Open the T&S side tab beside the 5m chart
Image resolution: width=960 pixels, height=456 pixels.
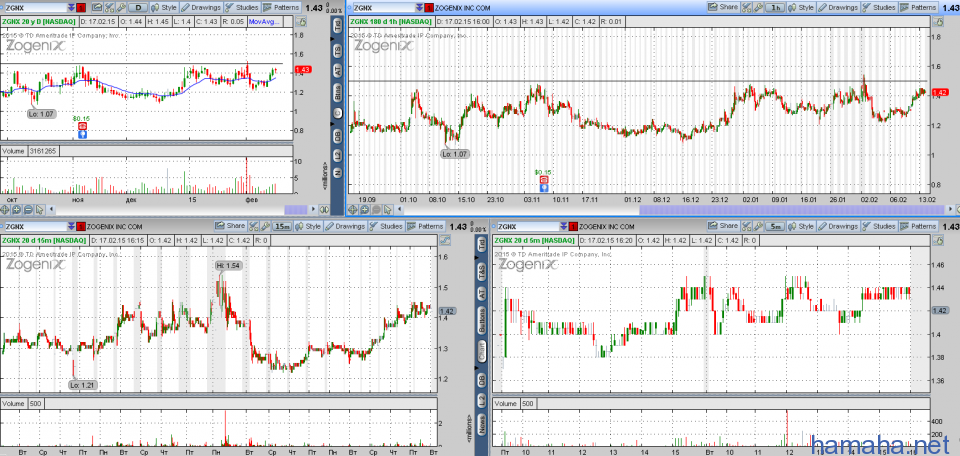click(x=482, y=272)
